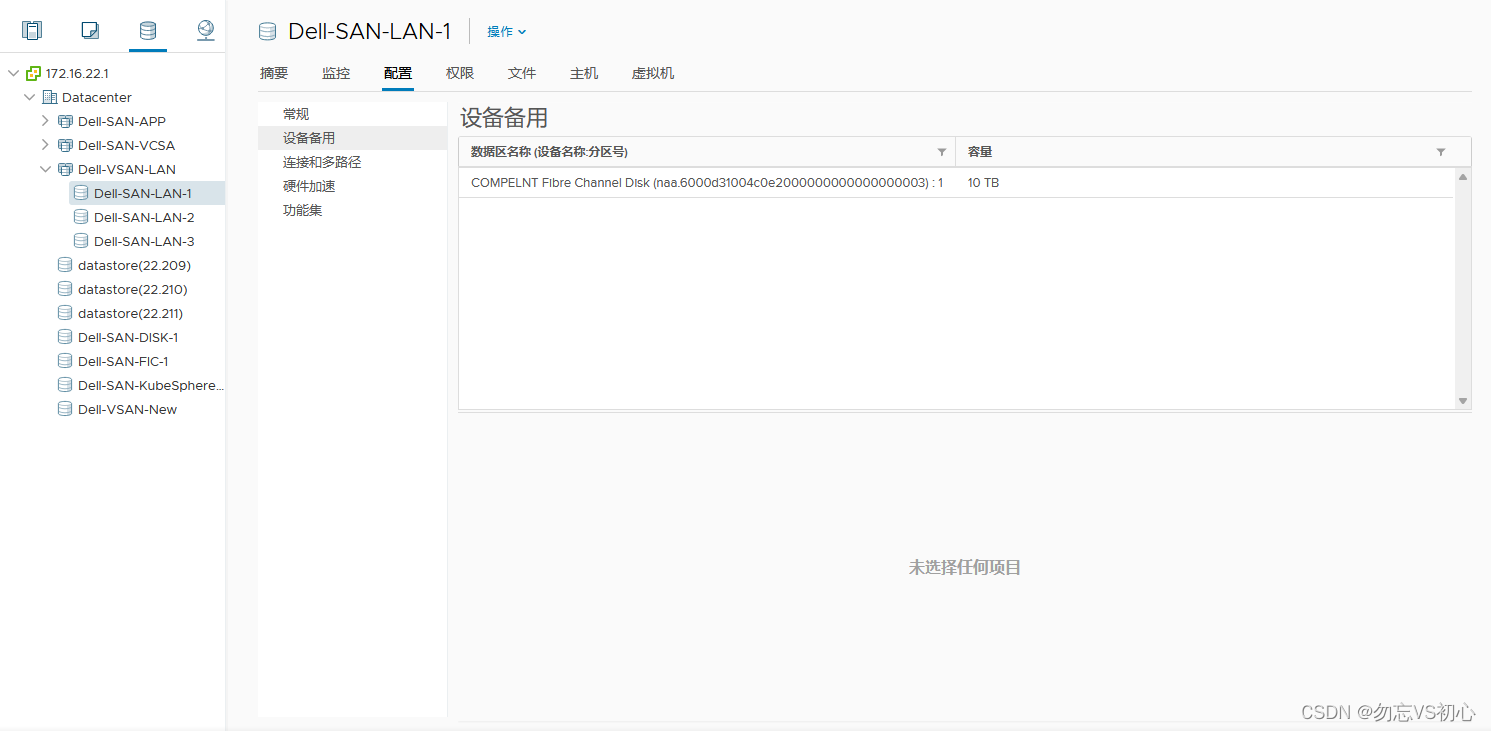This screenshot has height=731, width=1491.
Task: Open the Networking inventory icon
Action: click(x=206, y=30)
